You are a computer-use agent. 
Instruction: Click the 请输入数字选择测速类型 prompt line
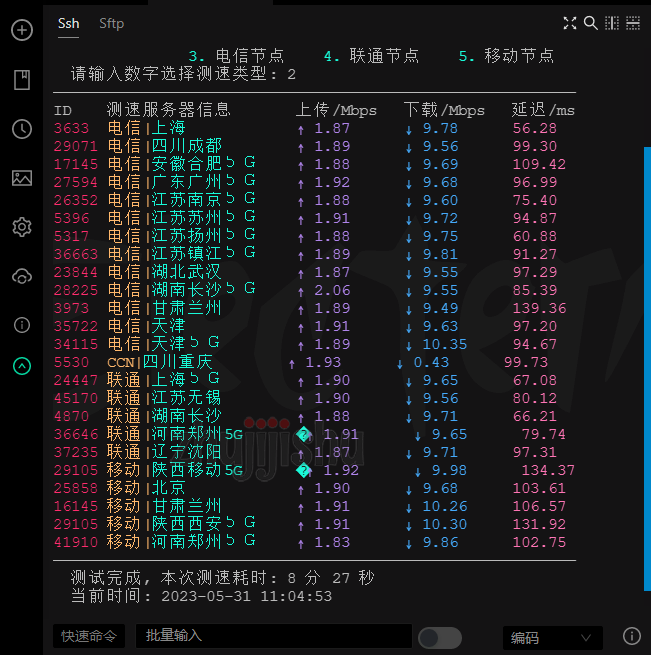pyautogui.click(x=183, y=74)
